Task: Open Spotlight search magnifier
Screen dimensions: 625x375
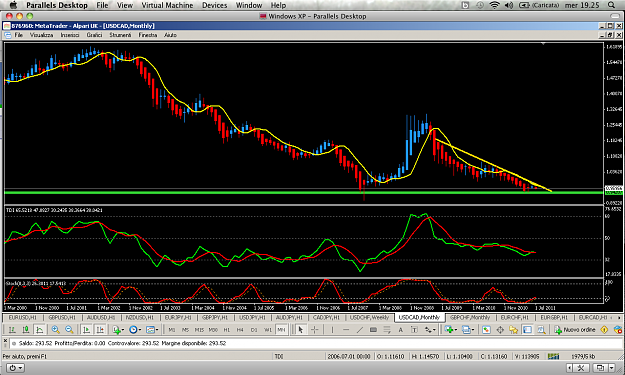Action: (611, 5)
